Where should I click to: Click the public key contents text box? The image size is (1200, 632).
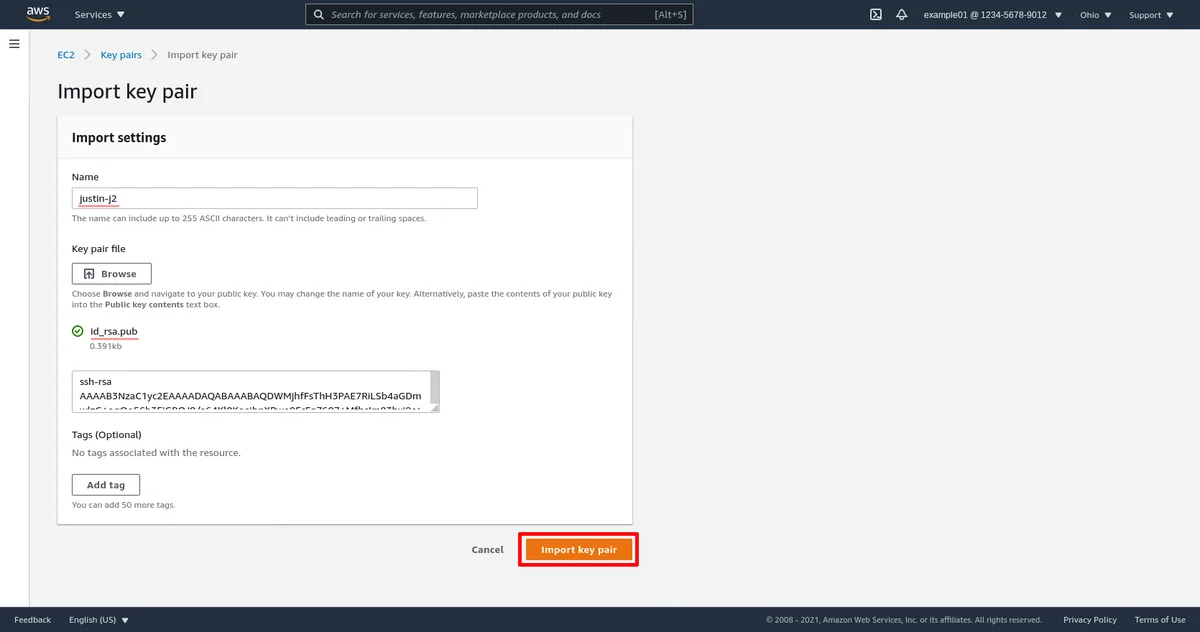[250, 391]
